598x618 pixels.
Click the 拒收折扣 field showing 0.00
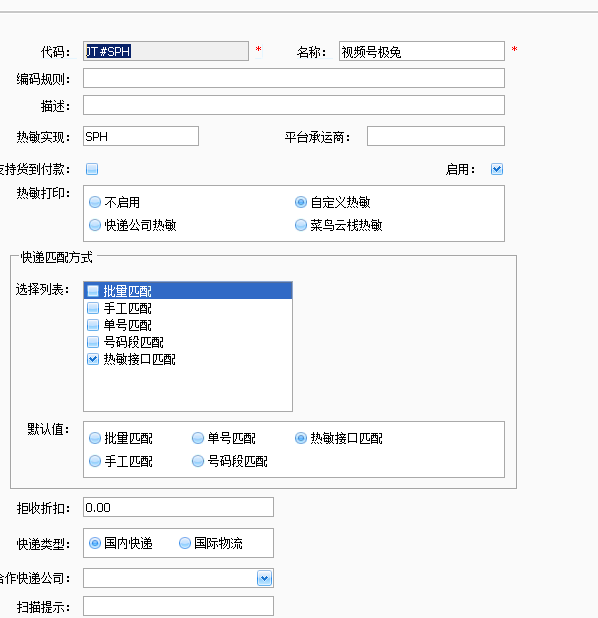[178, 507]
